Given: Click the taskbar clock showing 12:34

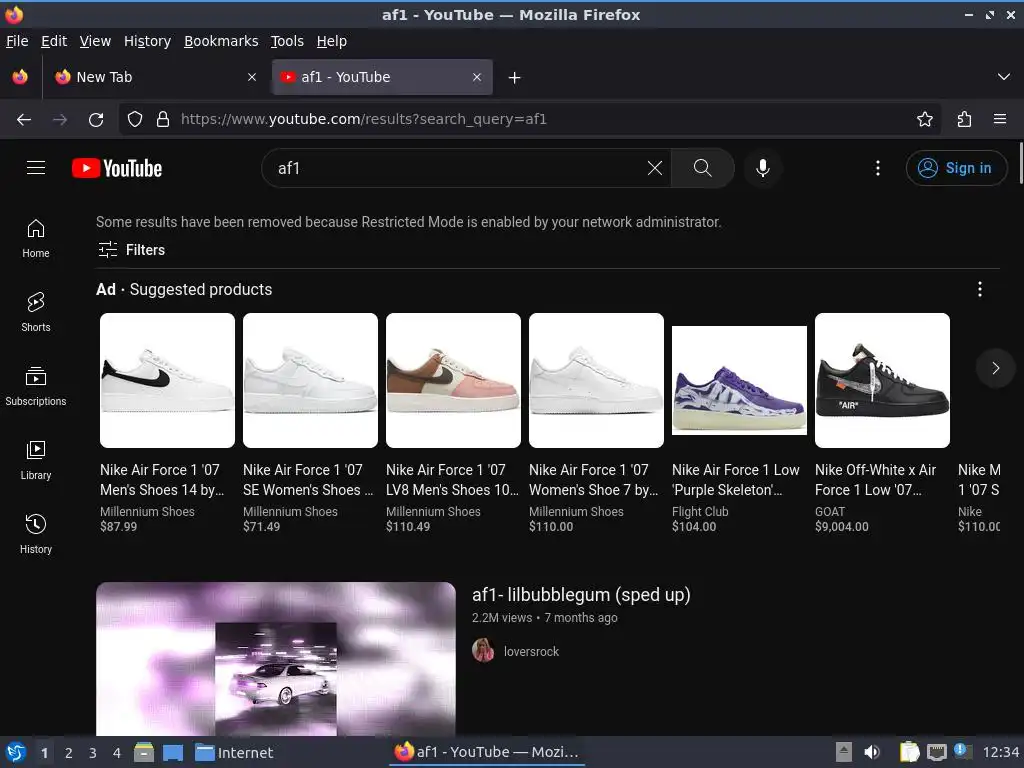Looking at the screenshot, I should (x=1000, y=753).
